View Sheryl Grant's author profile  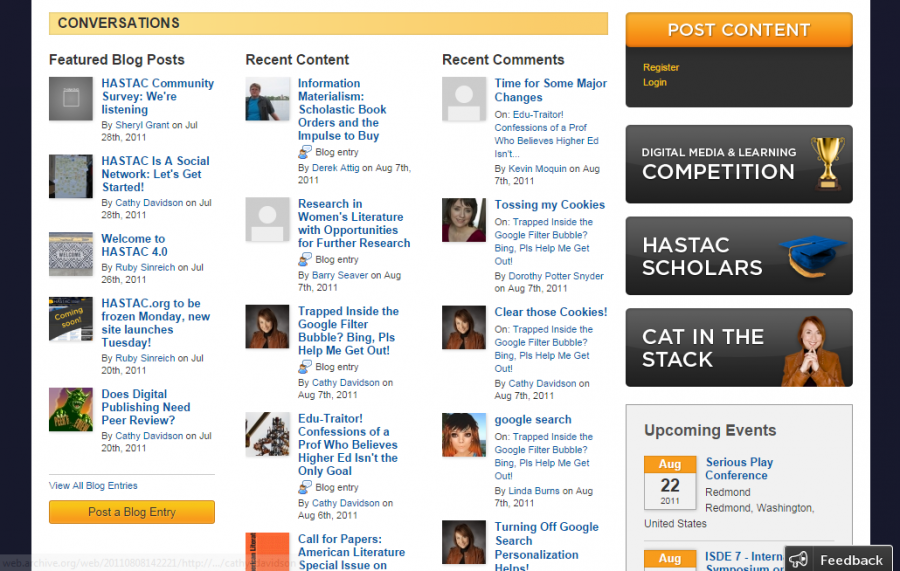[x=142, y=125]
